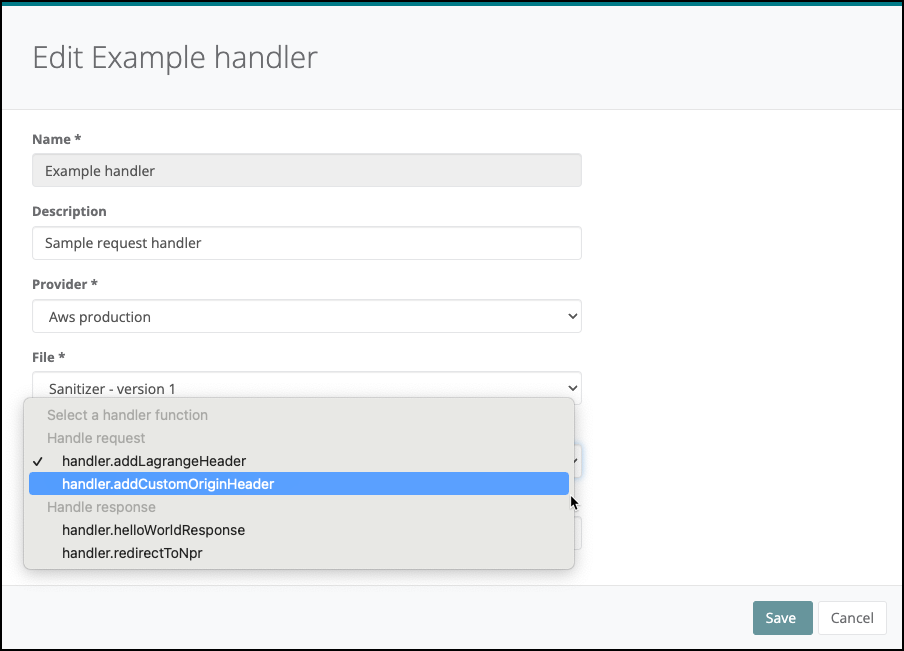Click into the Description text field

[x=306, y=243]
